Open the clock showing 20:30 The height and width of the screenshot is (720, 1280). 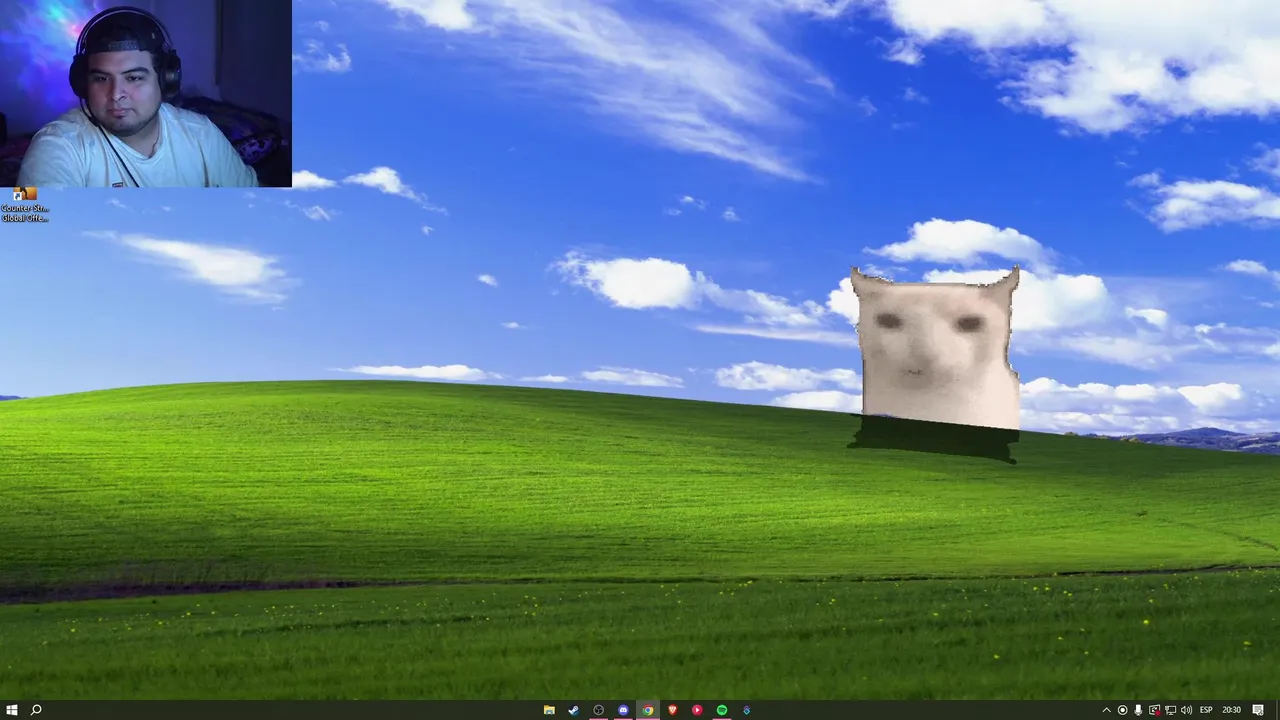(1231, 710)
